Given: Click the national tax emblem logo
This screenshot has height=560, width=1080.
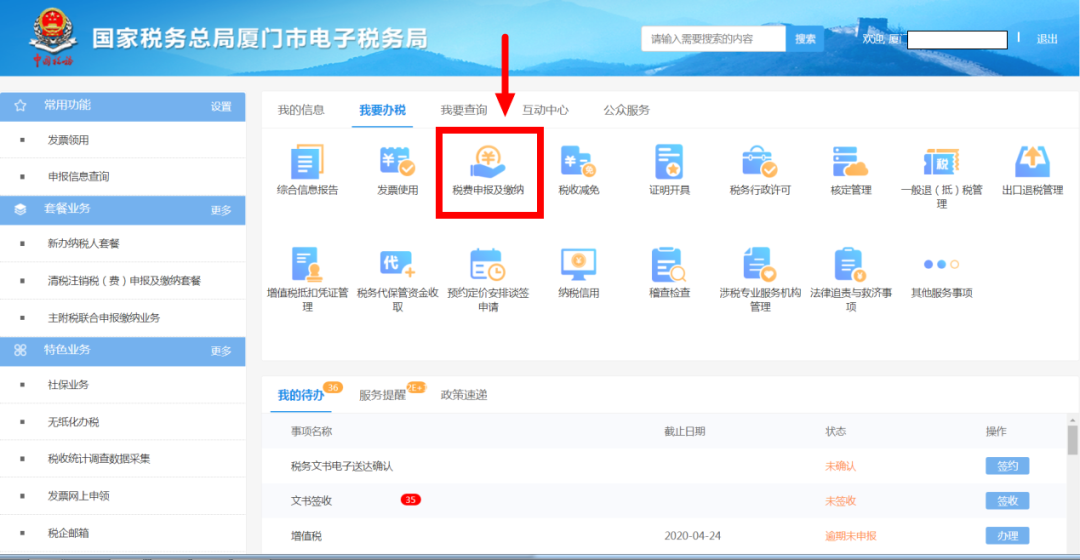Looking at the screenshot, I should click(52, 37).
